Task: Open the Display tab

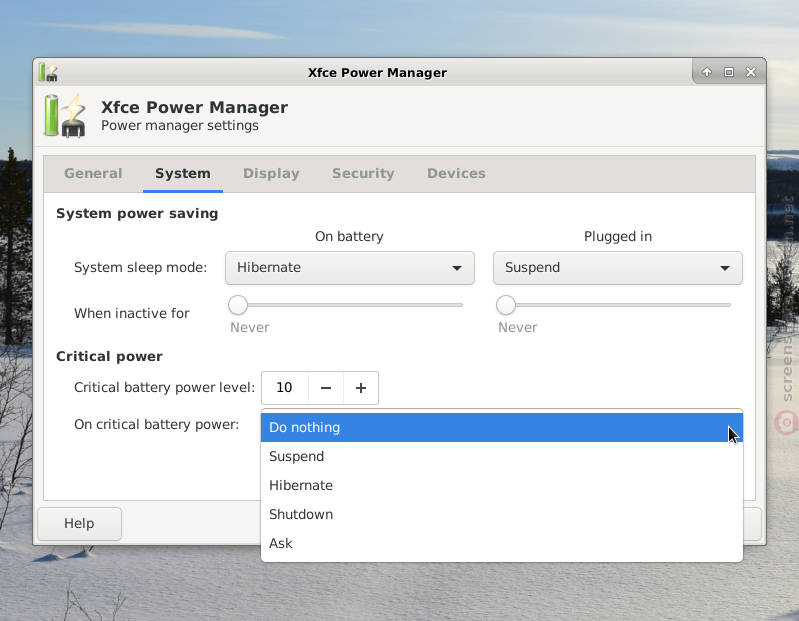Action: [271, 174]
